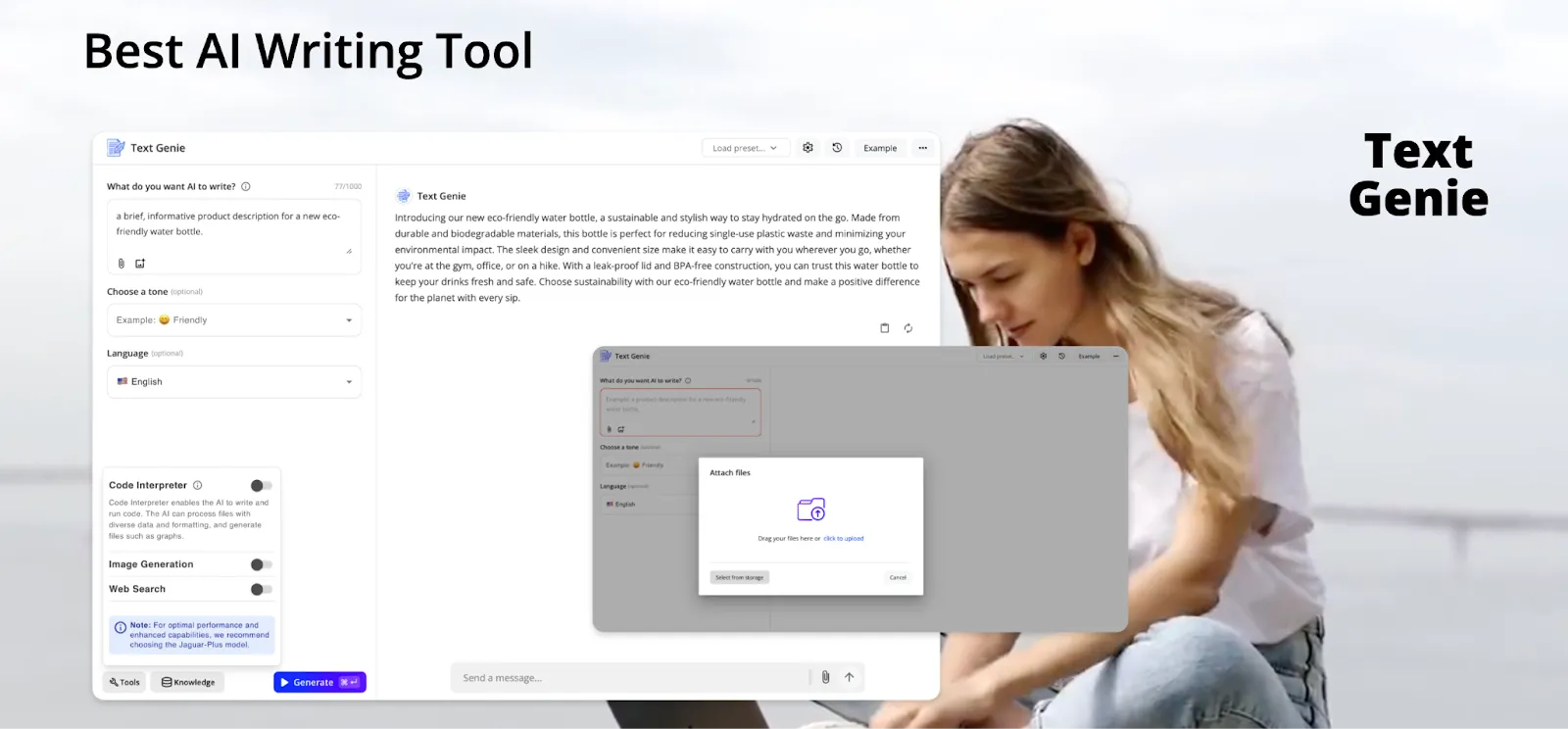Click the generated paragraph starting 'Introducing our new eco-friendly'

coord(658,258)
